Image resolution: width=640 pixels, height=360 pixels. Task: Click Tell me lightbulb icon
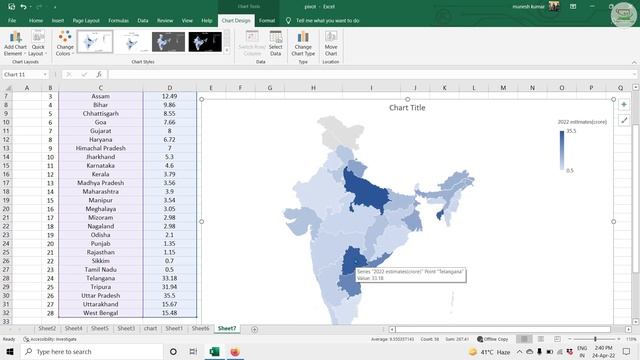(288, 20)
